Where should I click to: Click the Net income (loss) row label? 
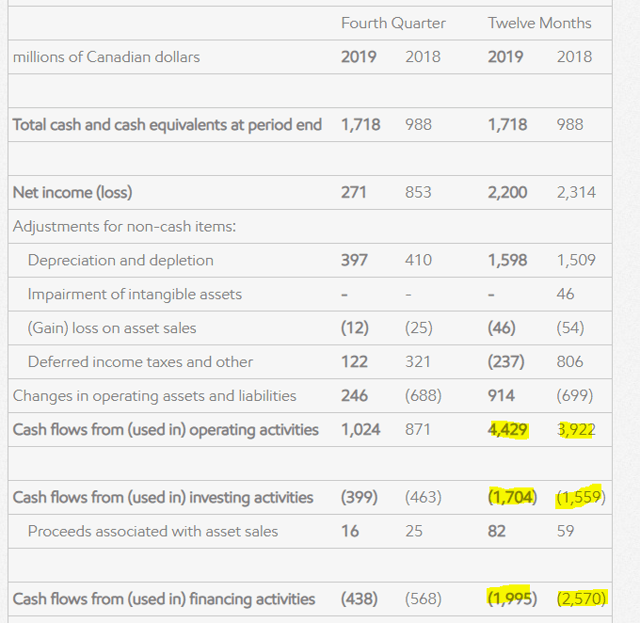click(x=72, y=192)
